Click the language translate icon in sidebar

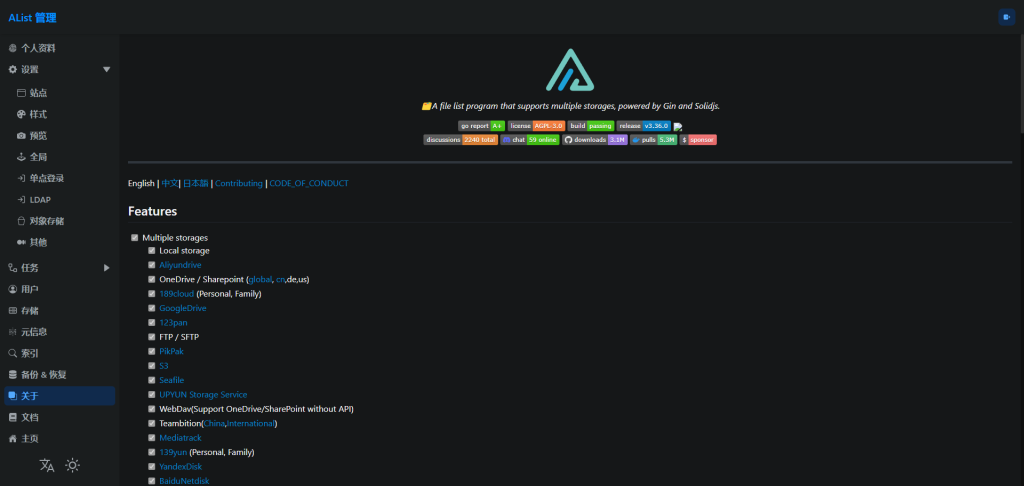47,465
